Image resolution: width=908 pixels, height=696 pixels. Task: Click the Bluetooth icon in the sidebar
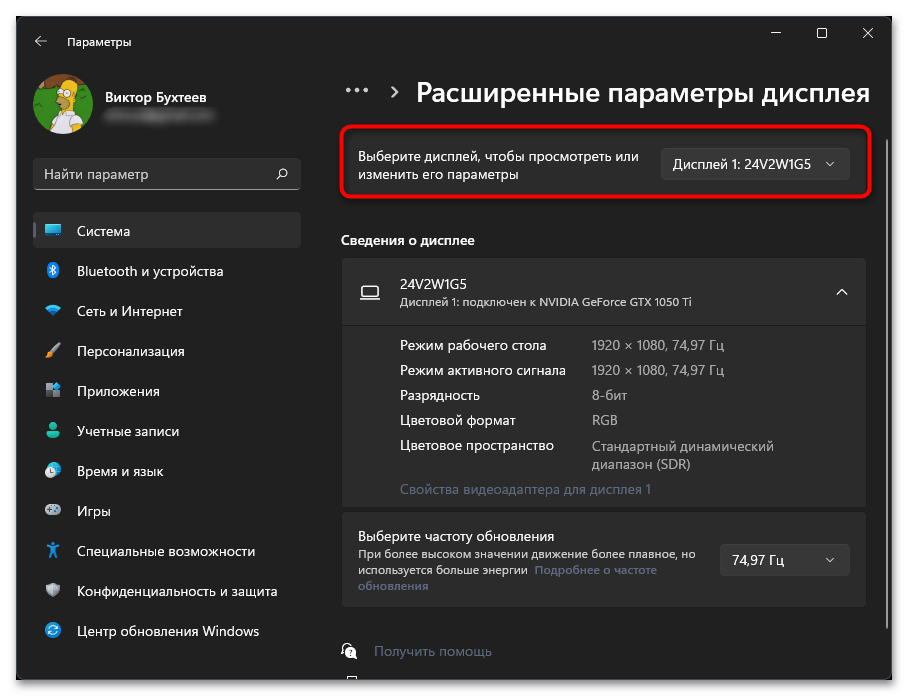(x=53, y=270)
